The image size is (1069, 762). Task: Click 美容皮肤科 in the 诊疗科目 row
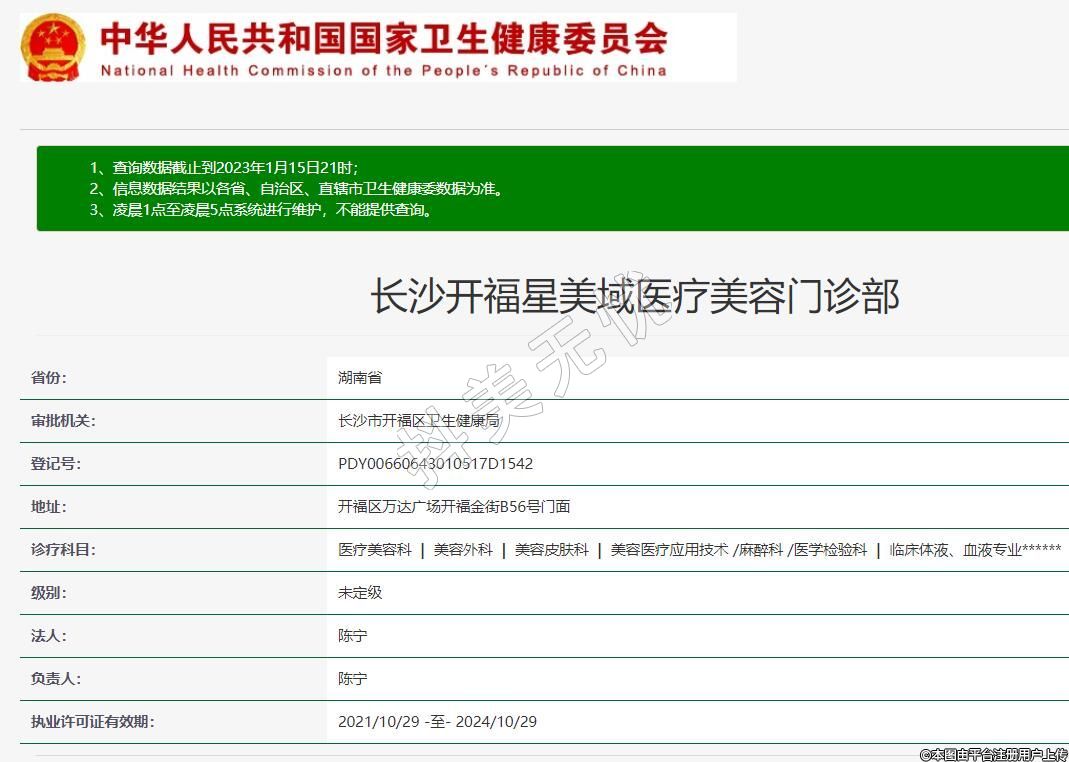[x=551, y=550]
